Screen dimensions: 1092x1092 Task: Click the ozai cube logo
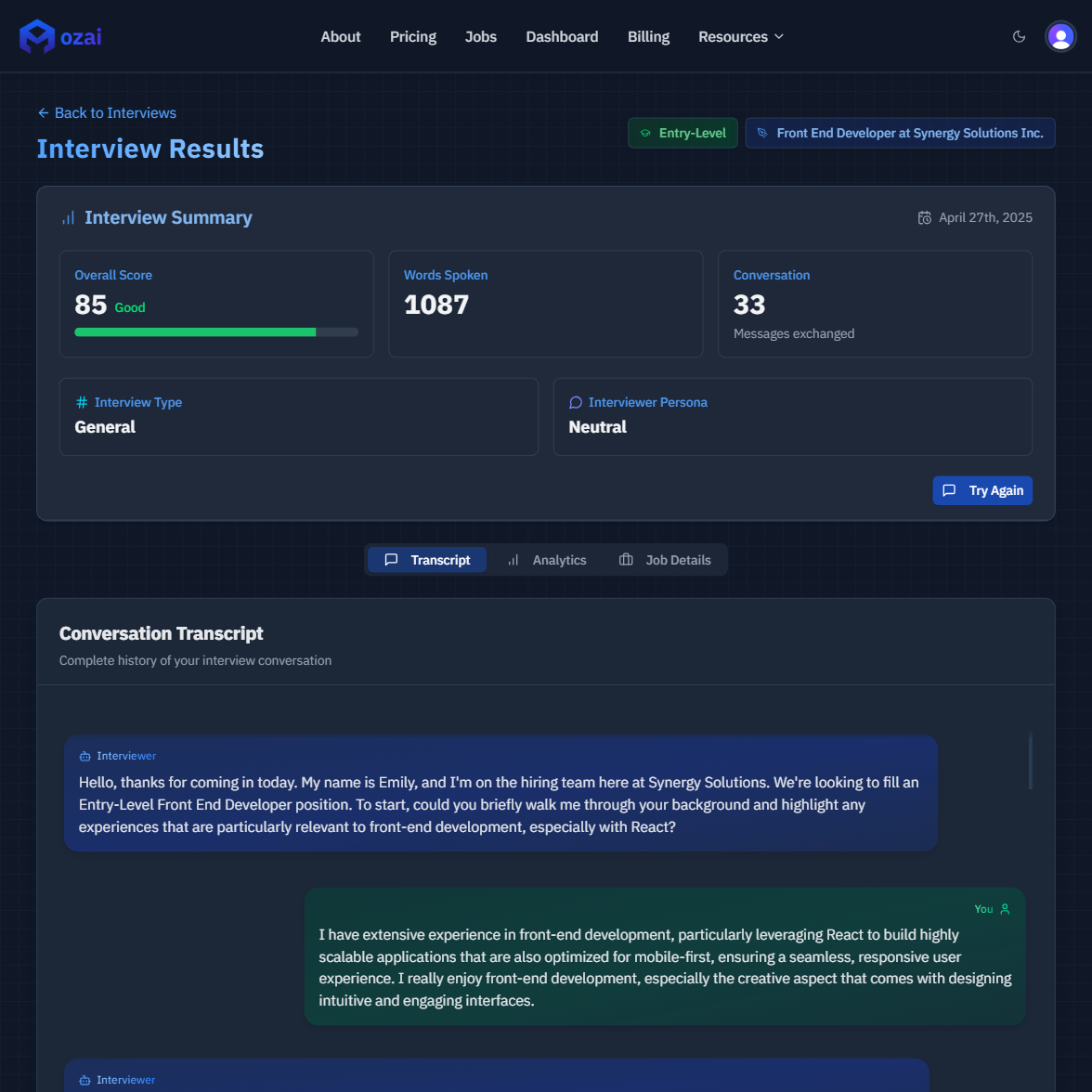(37, 36)
